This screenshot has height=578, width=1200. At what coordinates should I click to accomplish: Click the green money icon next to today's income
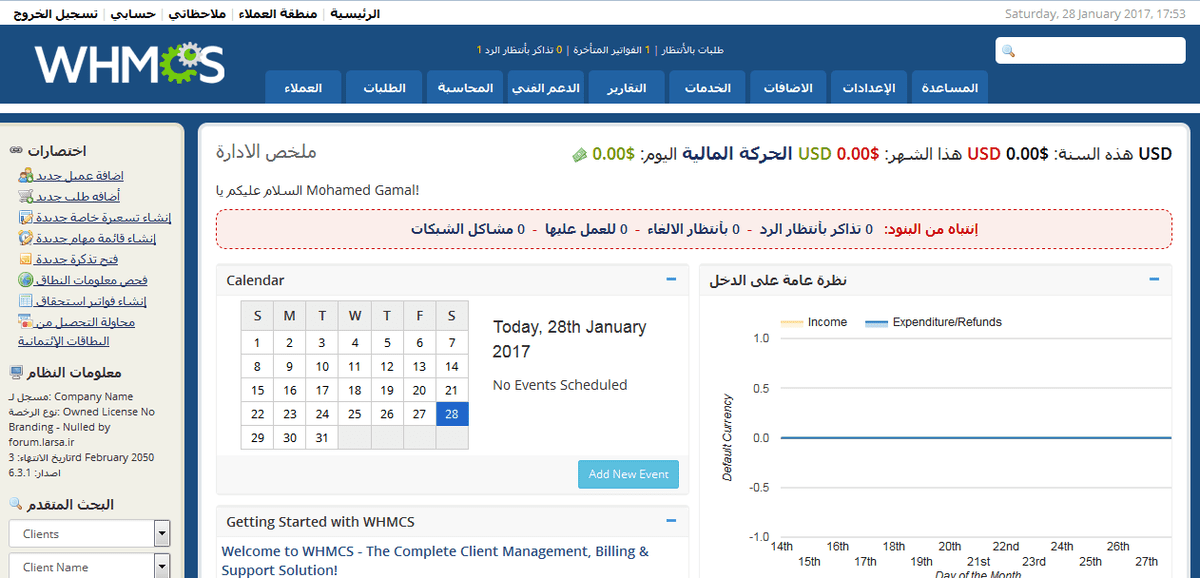coord(579,155)
